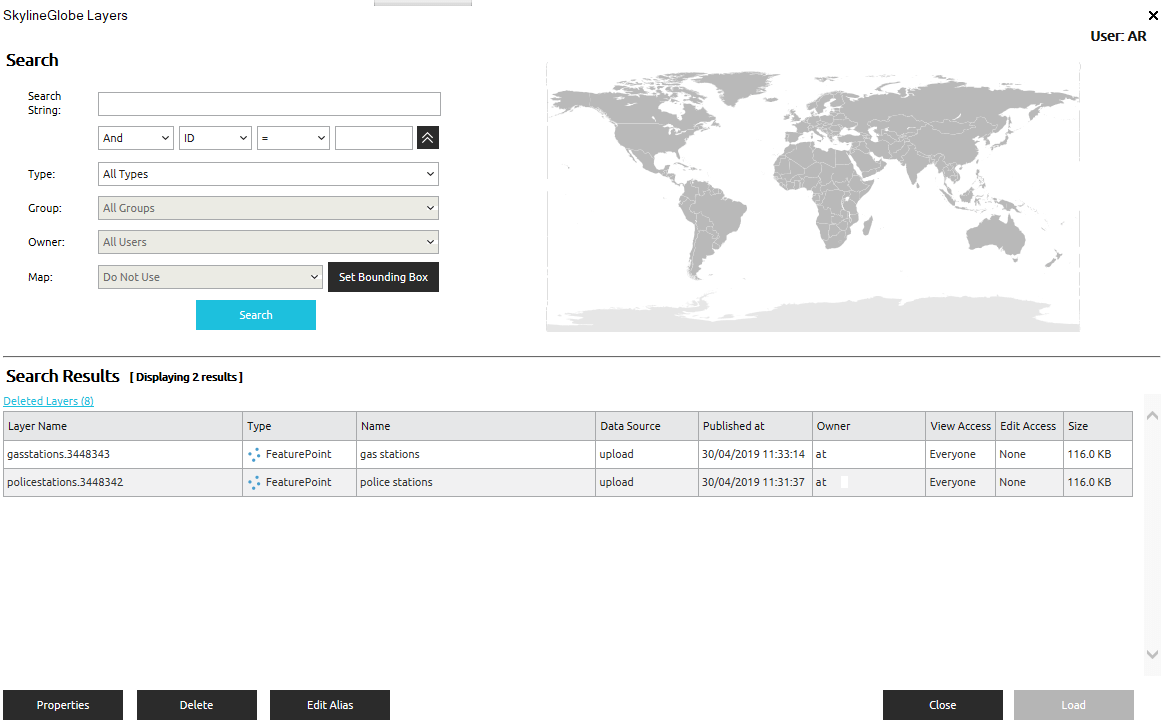Click the FeaturePoint icon on gas stations row
The width and height of the screenshot is (1162, 727).
coord(254,454)
